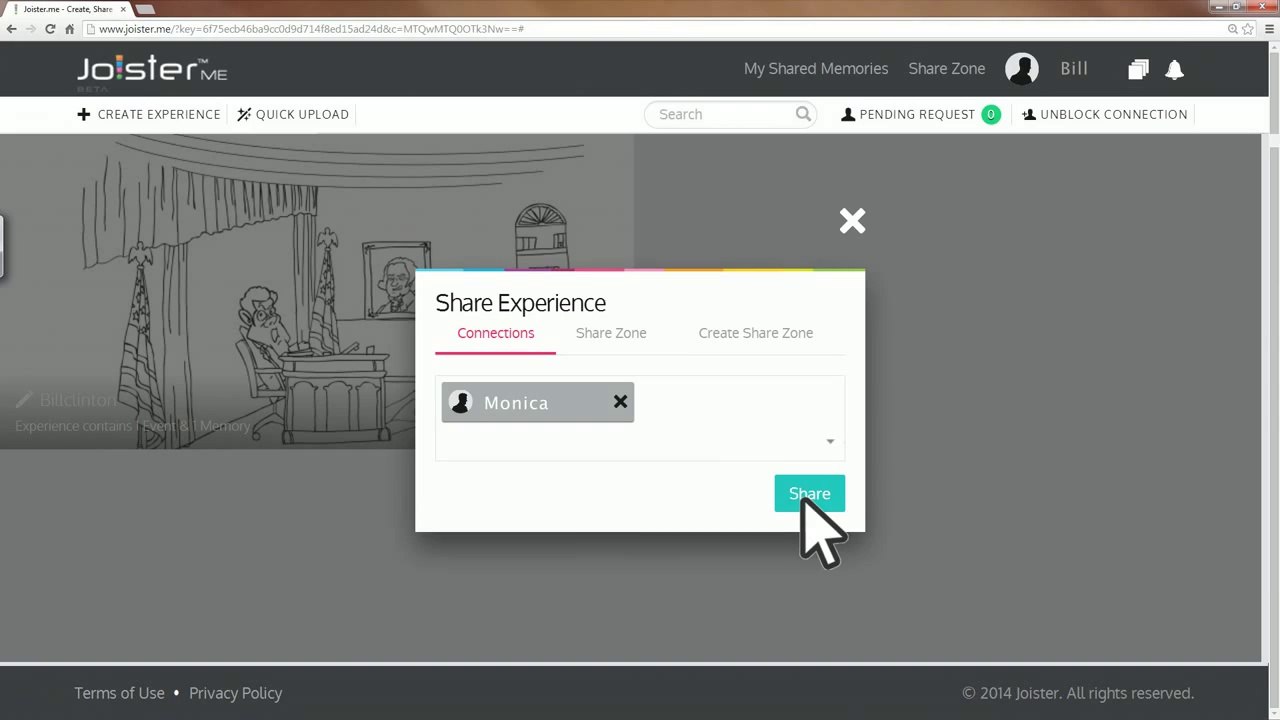Click Monica's avatar in the tag

(x=461, y=402)
